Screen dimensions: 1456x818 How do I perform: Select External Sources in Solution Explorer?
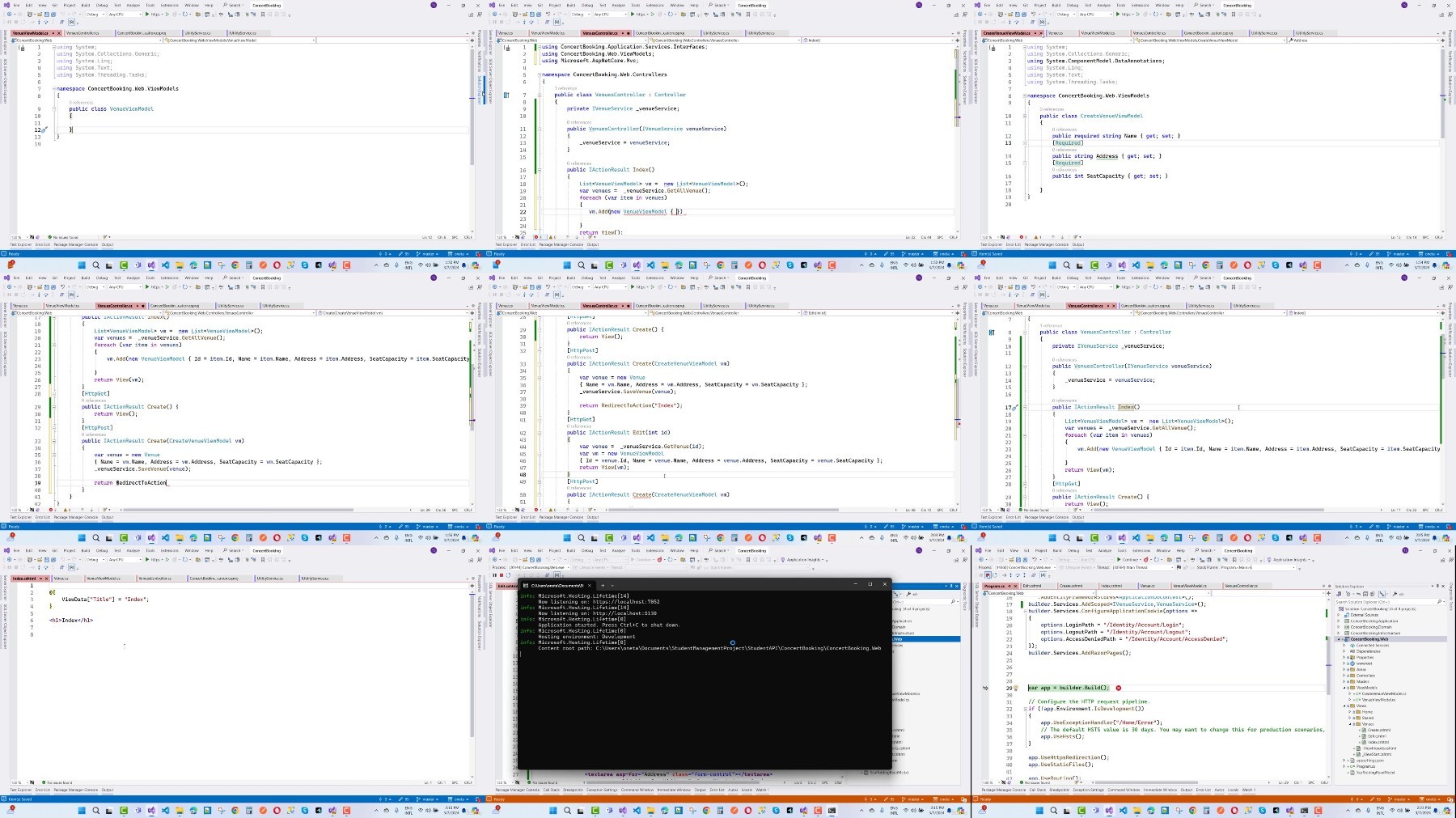(1365, 615)
